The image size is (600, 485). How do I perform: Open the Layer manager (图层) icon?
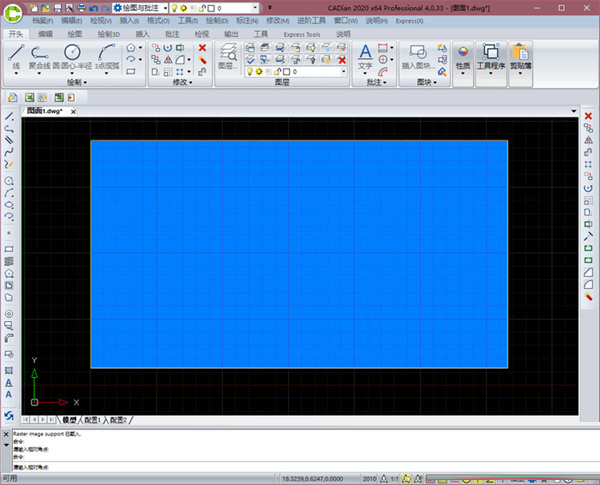coord(227,59)
